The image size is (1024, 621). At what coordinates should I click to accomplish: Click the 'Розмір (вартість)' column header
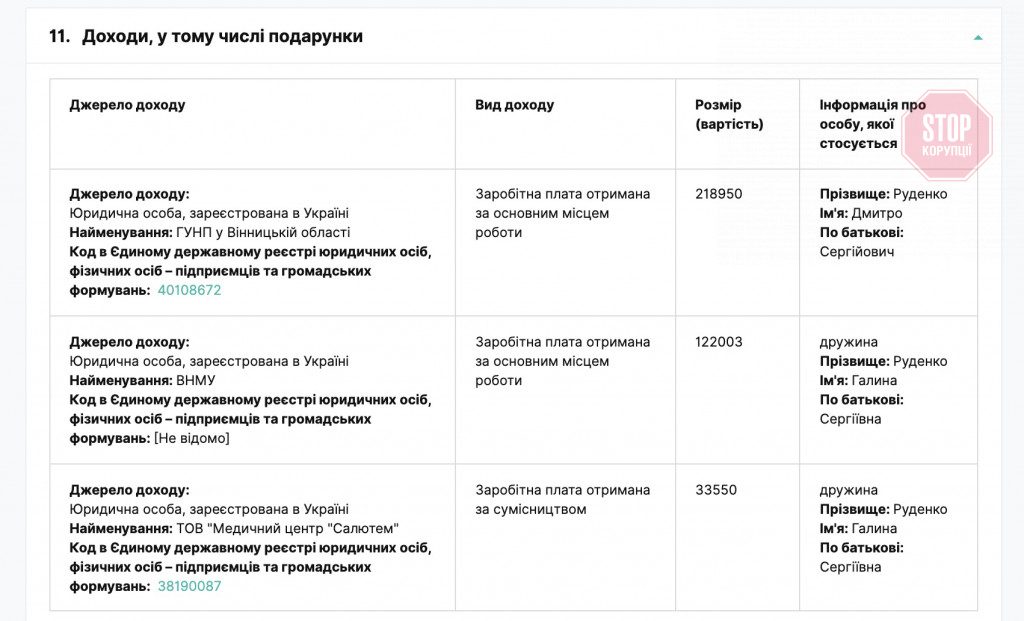point(729,114)
